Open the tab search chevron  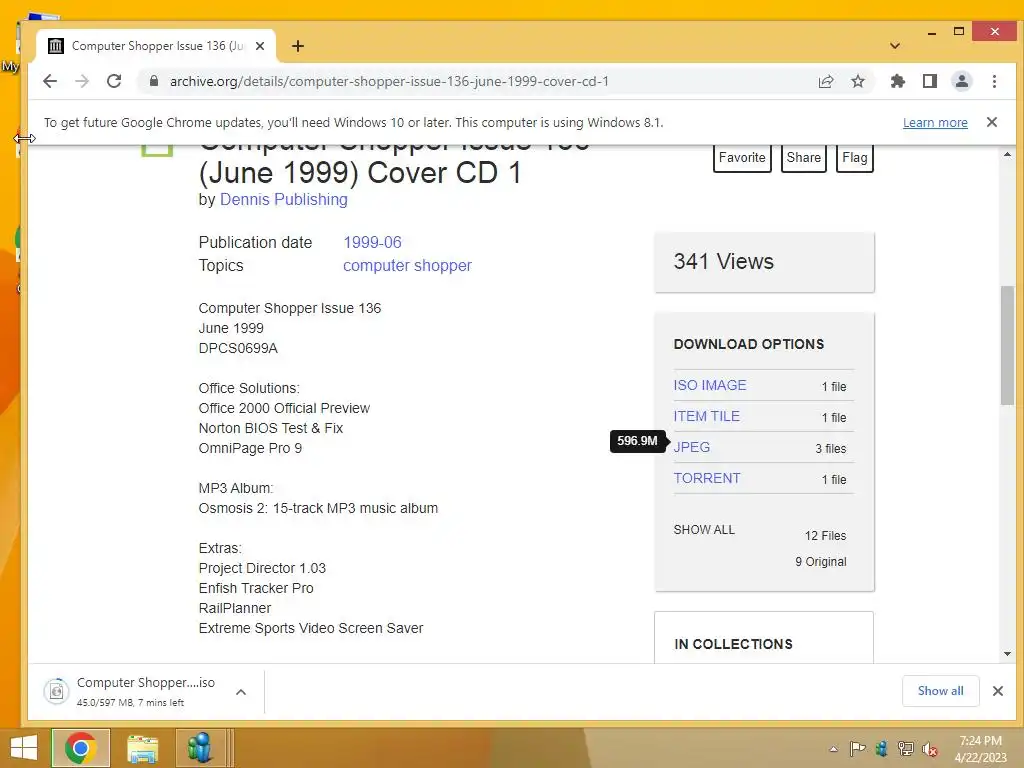pos(895,46)
